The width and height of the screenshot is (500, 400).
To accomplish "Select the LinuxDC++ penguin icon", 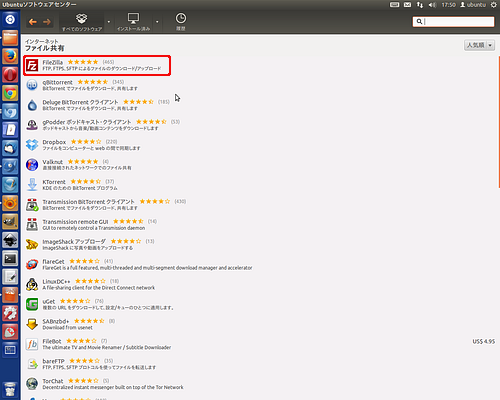I will (x=32, y=284).
